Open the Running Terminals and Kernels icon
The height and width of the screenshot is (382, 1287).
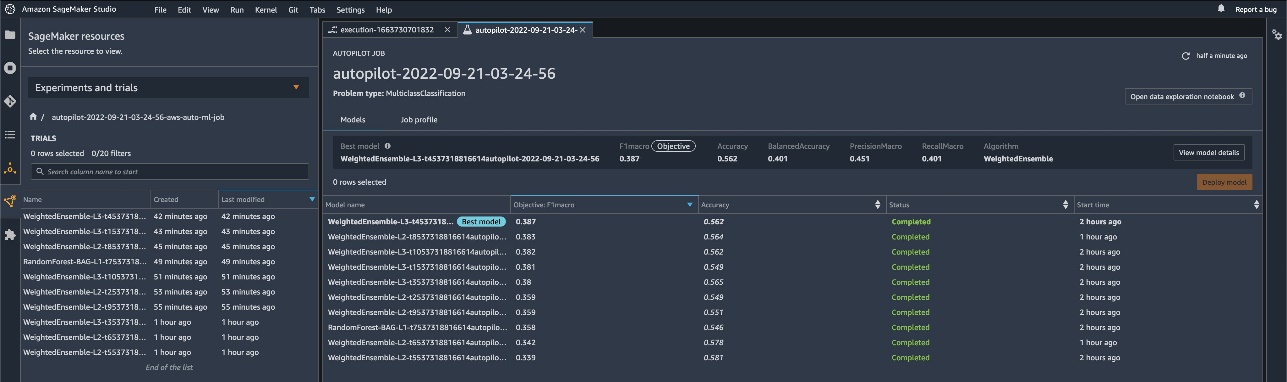tap(10, 68)
